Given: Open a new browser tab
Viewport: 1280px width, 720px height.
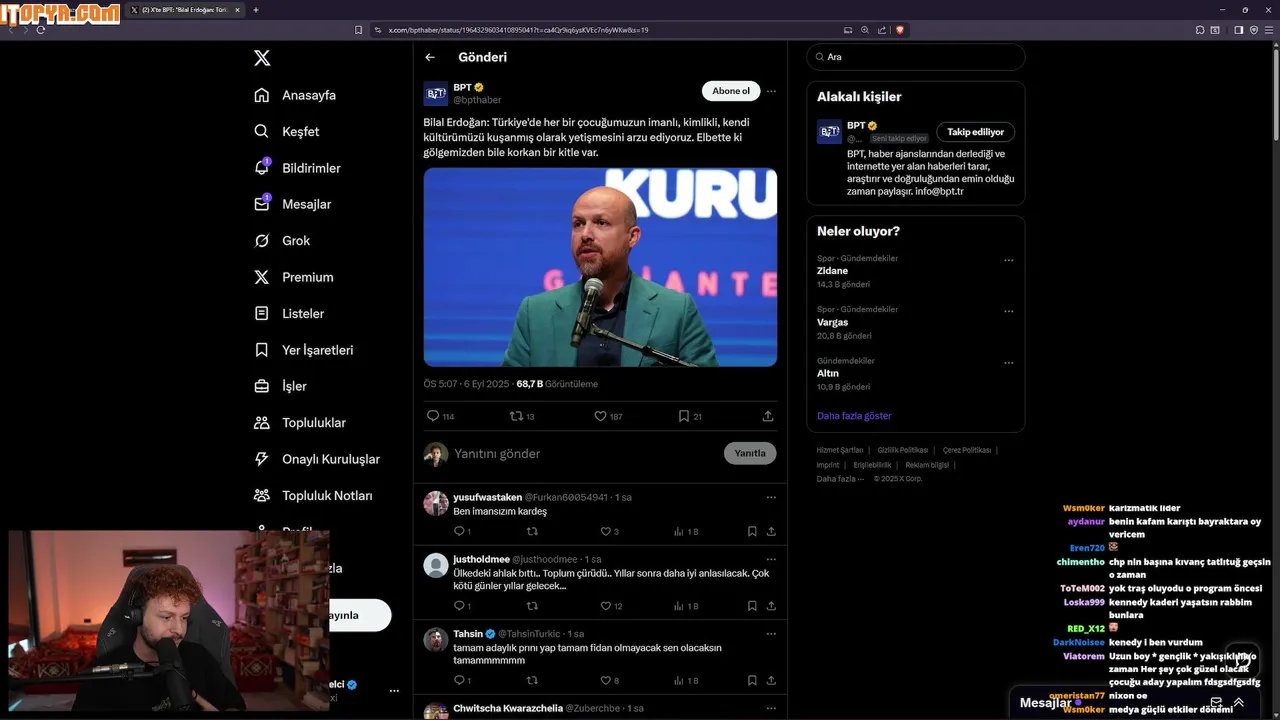Looking at the screenshot, I should (256, 10).
